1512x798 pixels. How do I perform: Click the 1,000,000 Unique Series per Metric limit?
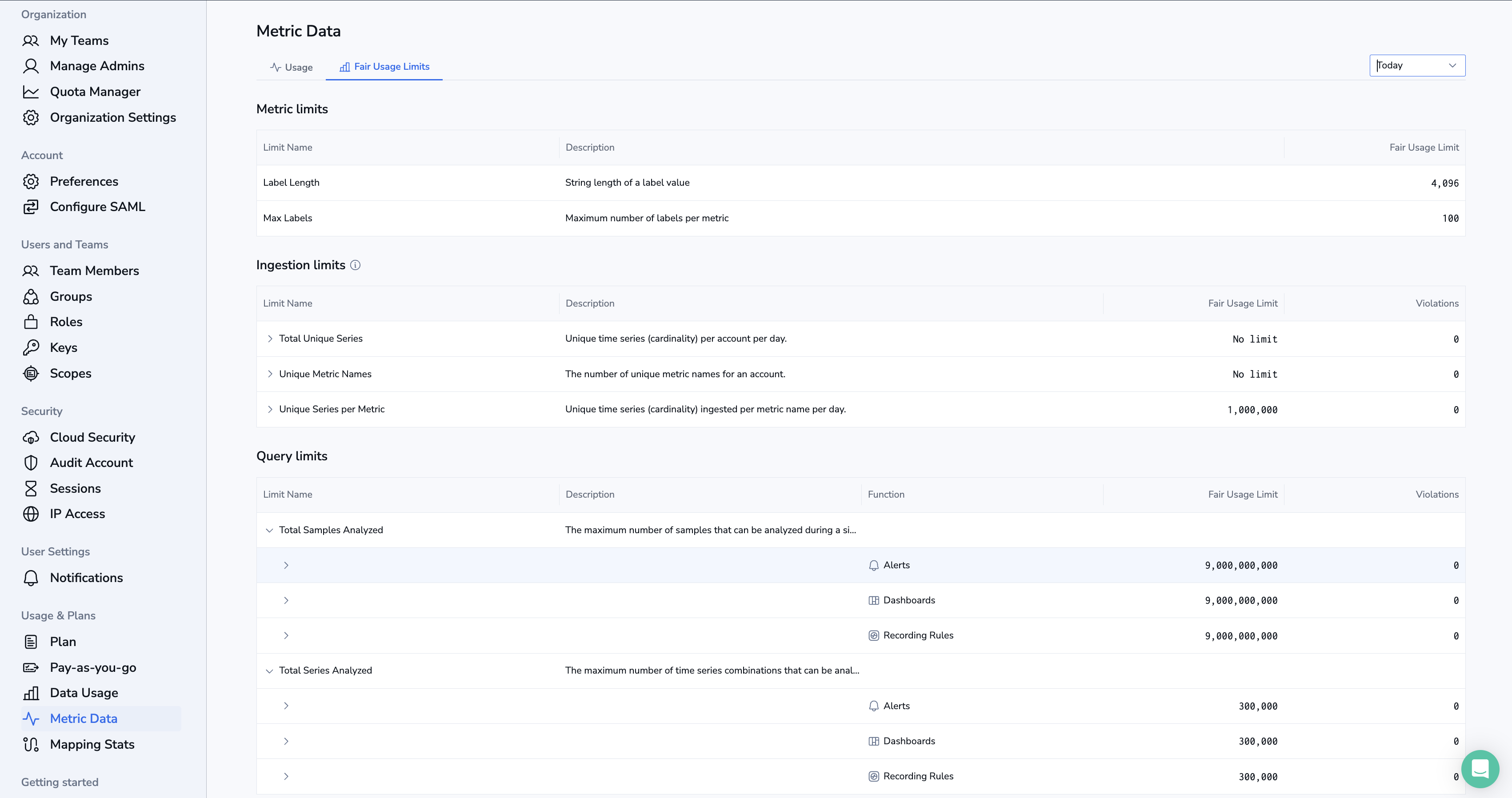(1252, 410)
